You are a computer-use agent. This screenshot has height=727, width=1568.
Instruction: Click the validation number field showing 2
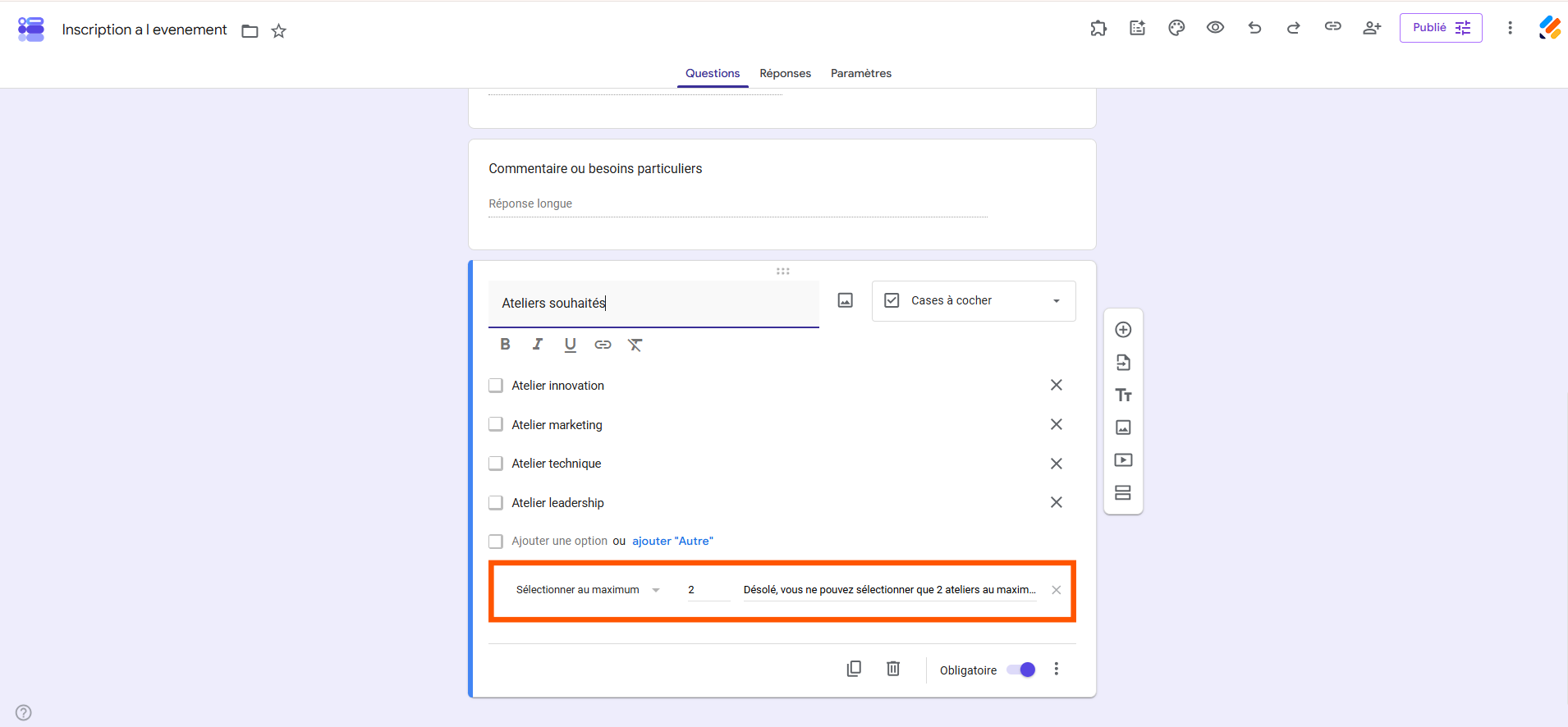[708, 590]
